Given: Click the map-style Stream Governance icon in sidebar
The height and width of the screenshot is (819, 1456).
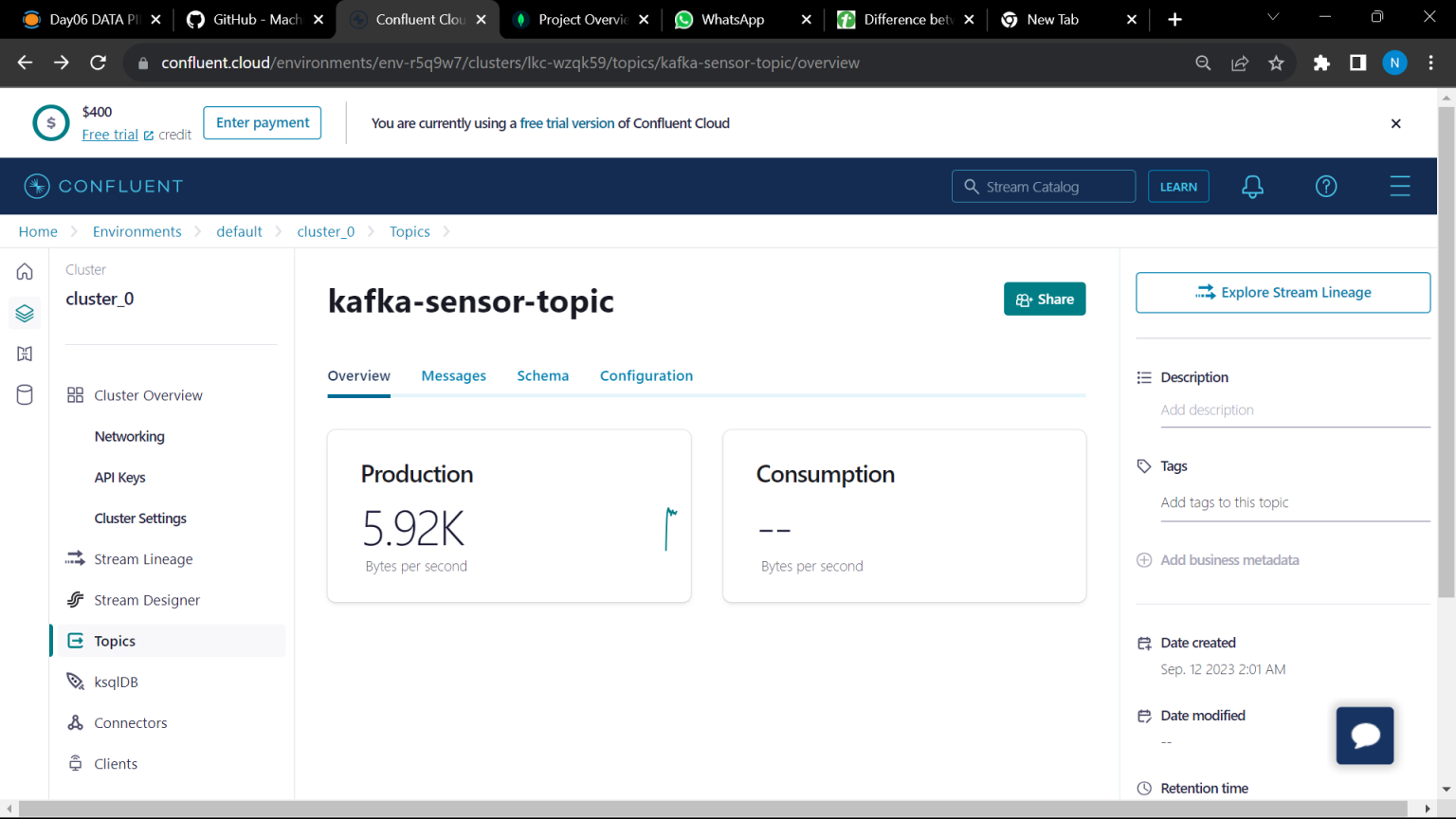Looking at the screenshot, I should point(24,354).
